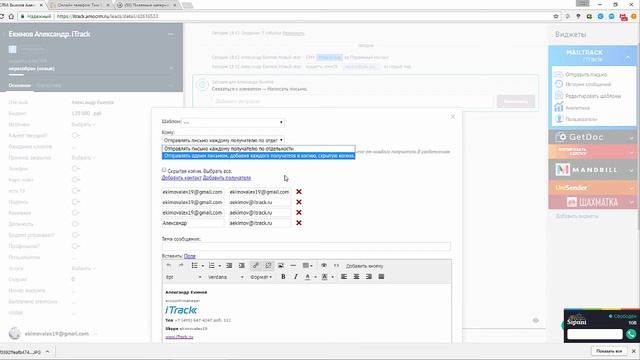The image size is (640, 360).
Task: Apply bold formatting
Action: 283,277
